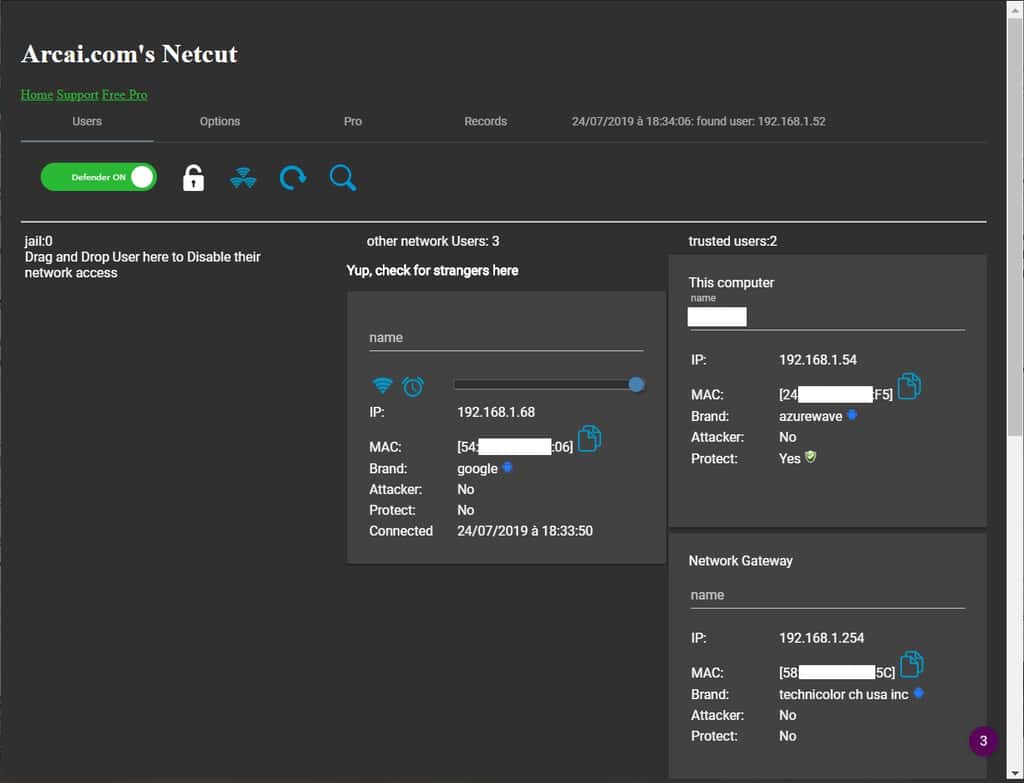Click the magnifier search icon
Viewport: 1024px width, 783px height.
tap(342, 178)
